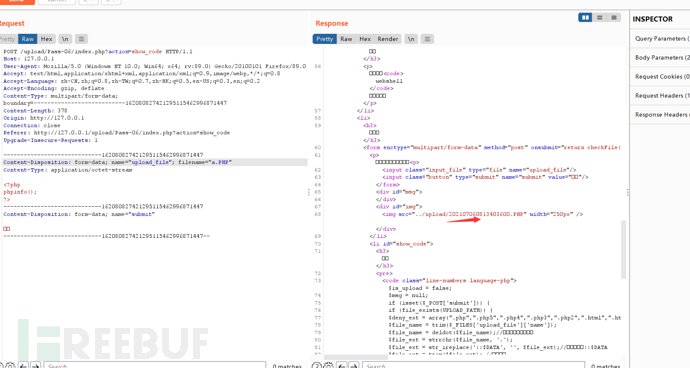Click the POST /upload/Pass-06/index.php request line
The image size is (690, 368).
[x=98, y=52]
